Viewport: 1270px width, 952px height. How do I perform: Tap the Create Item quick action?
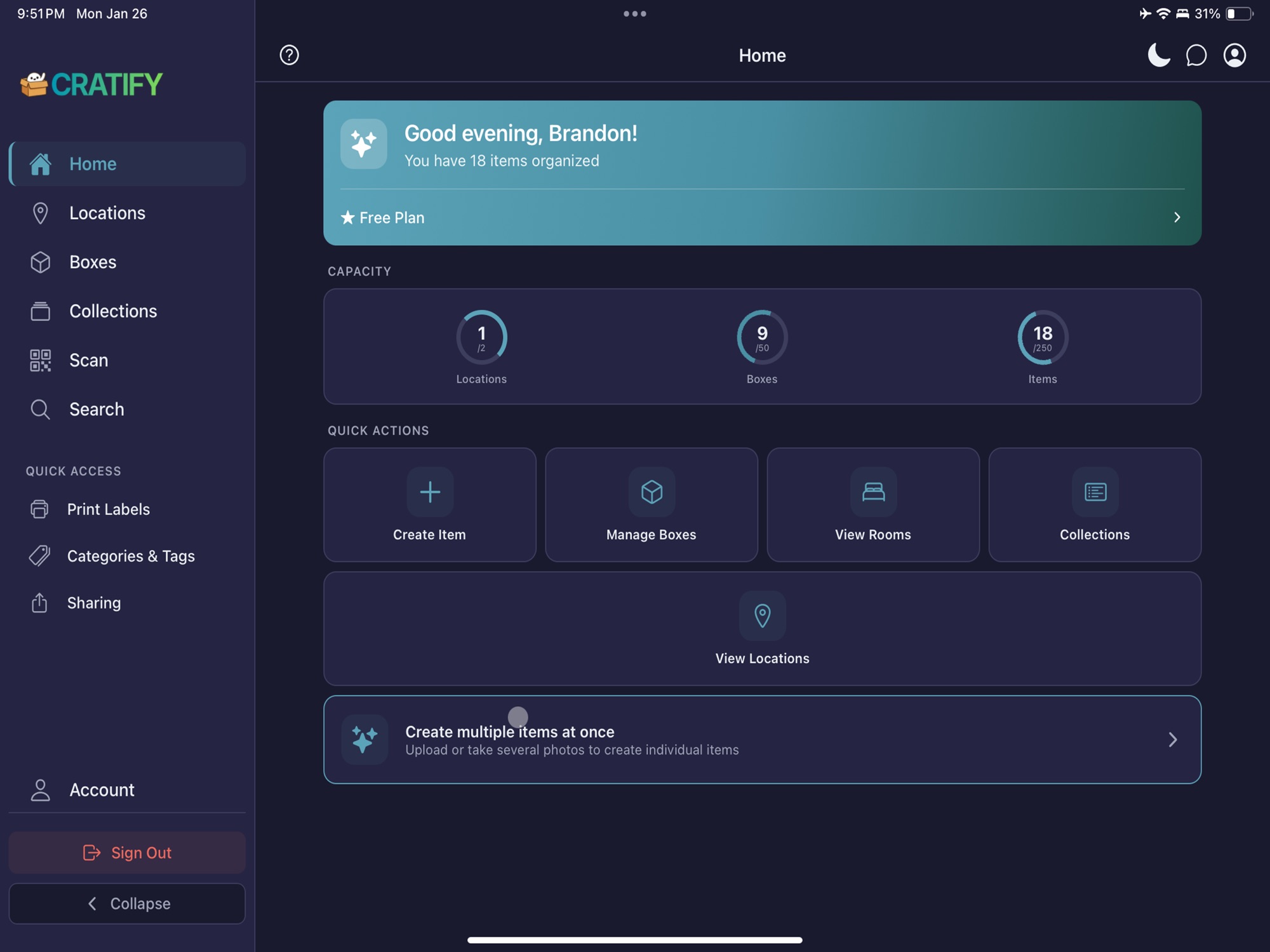click(430, 505)
